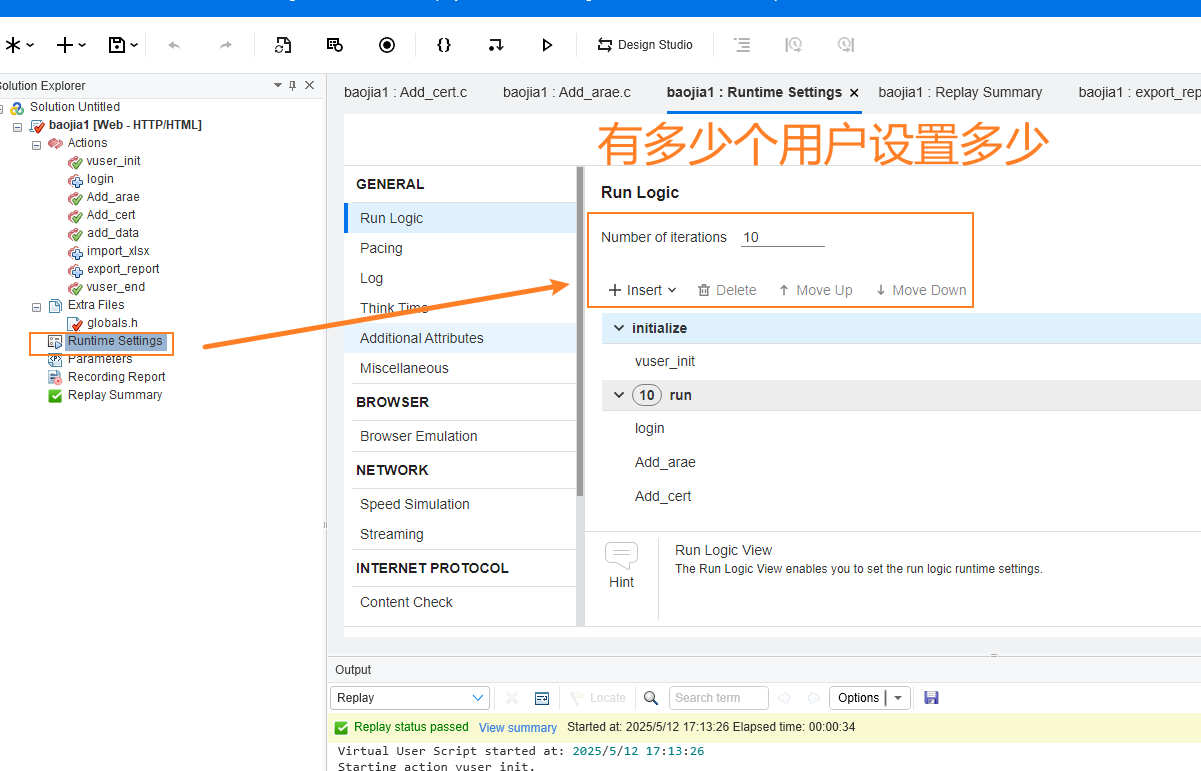Screen dimensions: 1201x771
Task: Open Recording Report tree node
Action: 117,377
